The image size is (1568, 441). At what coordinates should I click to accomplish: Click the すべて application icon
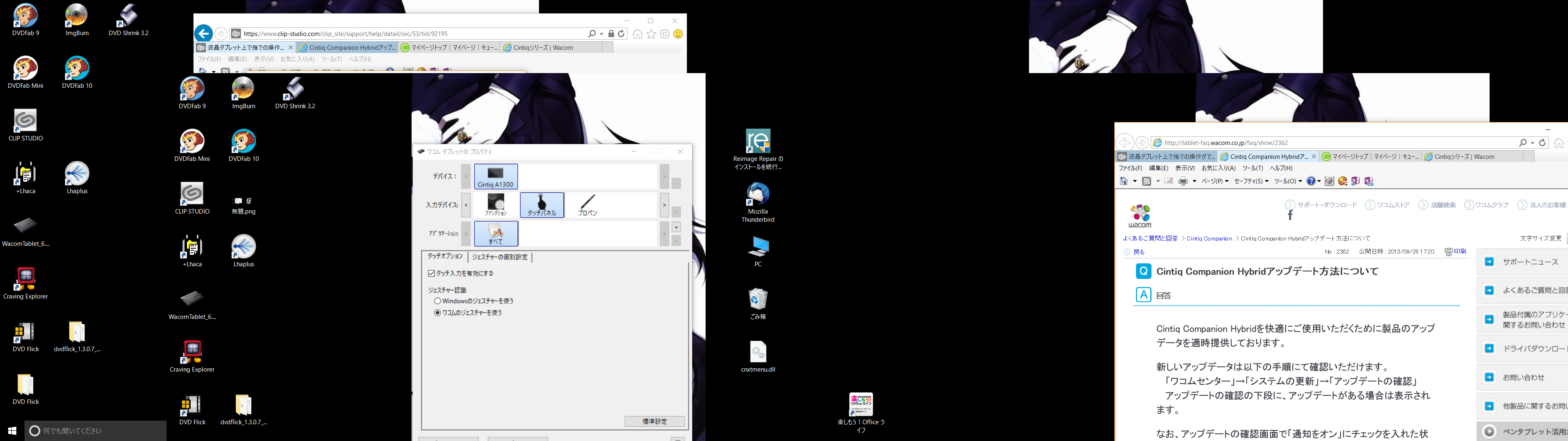tap(495, 234)
